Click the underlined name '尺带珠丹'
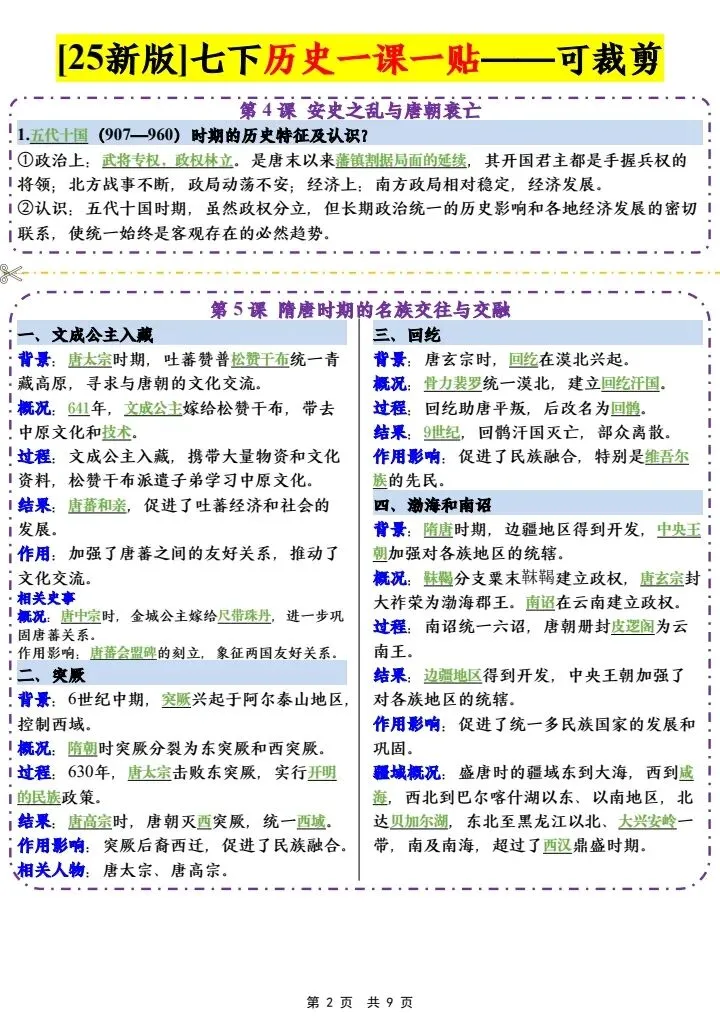 pyautogui.click(x=244, y=615)
